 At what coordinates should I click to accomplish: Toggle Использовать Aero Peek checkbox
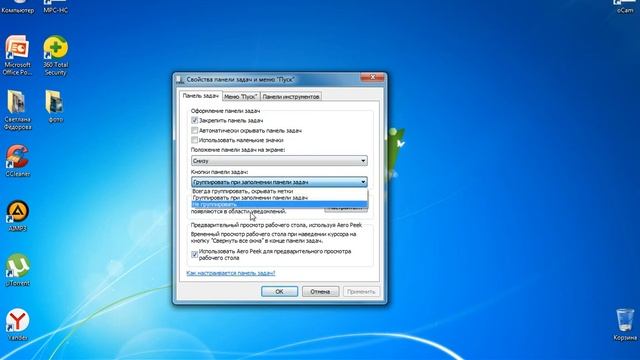coord(194,255)
